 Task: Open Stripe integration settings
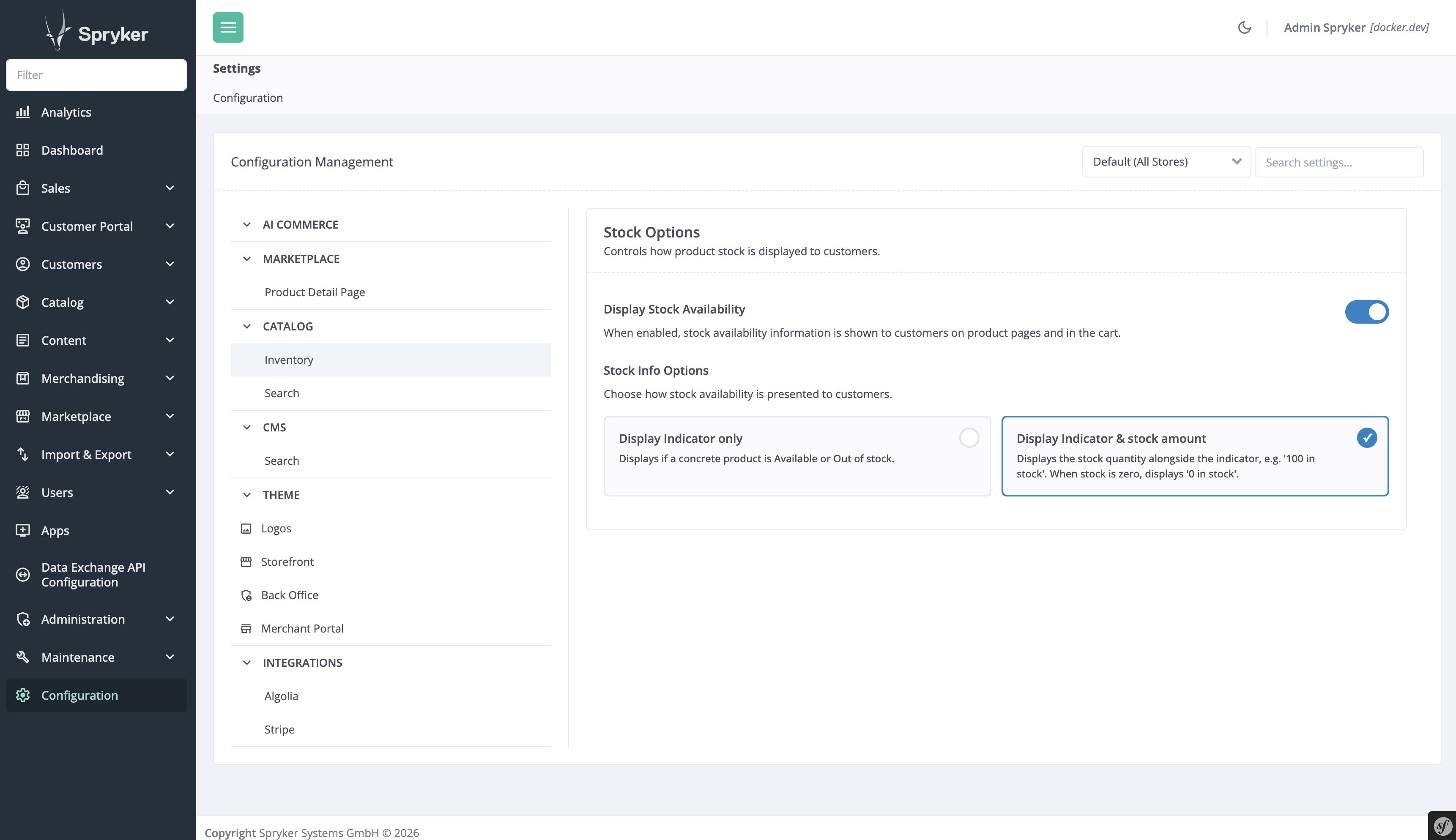pyautogui.click(x=279, y=729)
